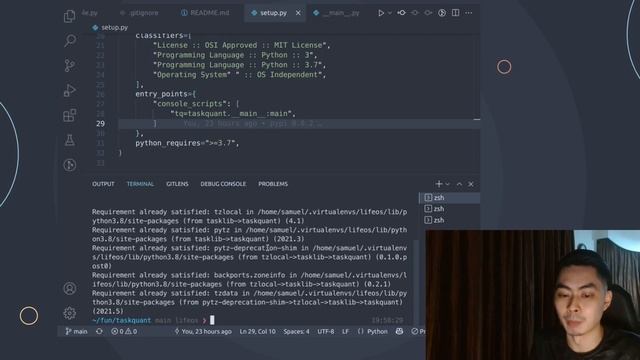Open the OUTPUT panel tab

coord(103,184)
